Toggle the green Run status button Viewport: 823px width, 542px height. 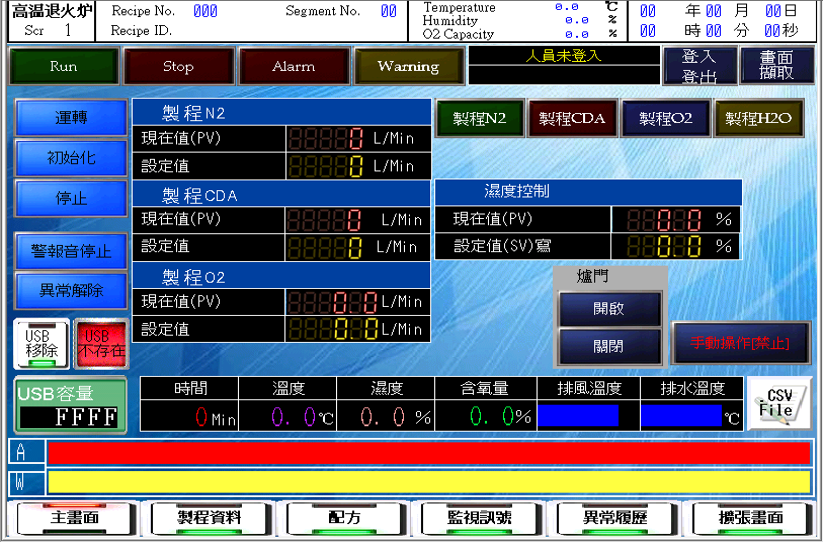click(63, 67)
